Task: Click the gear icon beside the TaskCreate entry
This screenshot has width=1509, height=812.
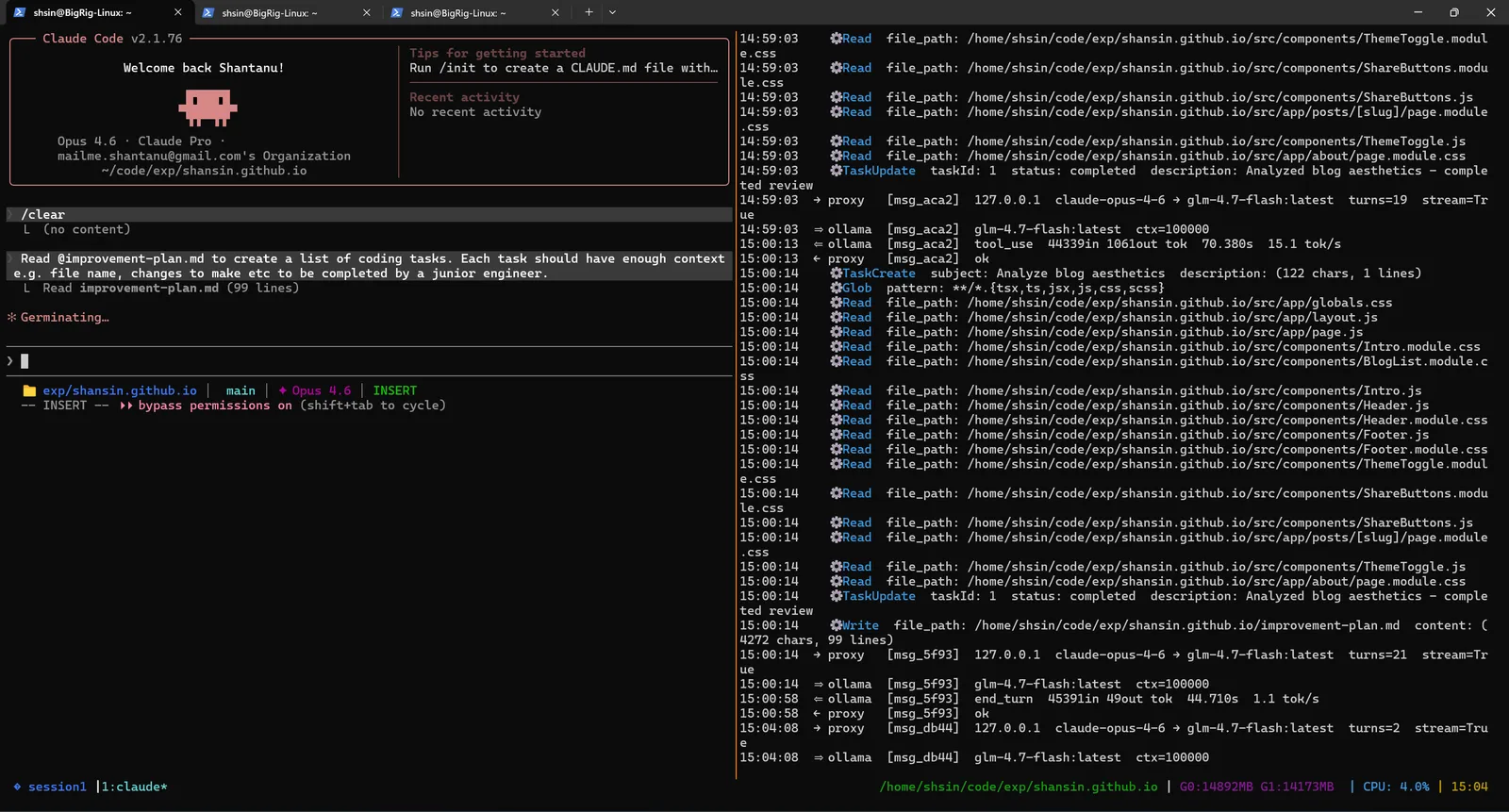Action: 836,273
